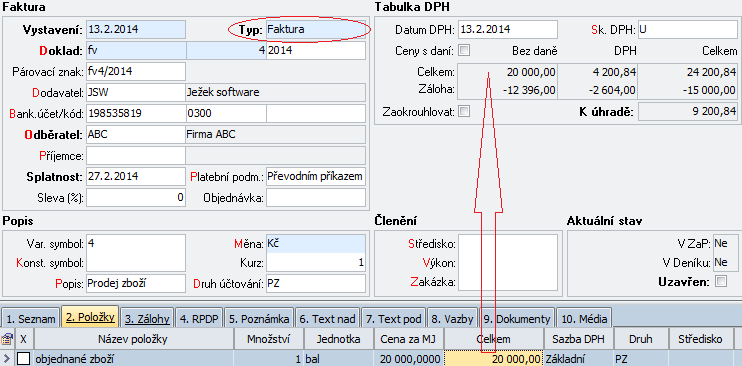Open the Měna field showing Kč
742x366 pixels.
[316, 244]
